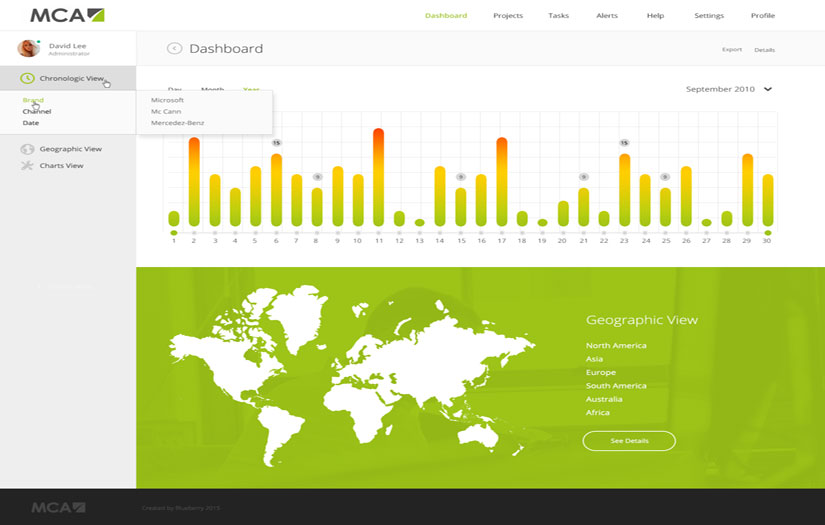Select Africa region

click(598, 412)
